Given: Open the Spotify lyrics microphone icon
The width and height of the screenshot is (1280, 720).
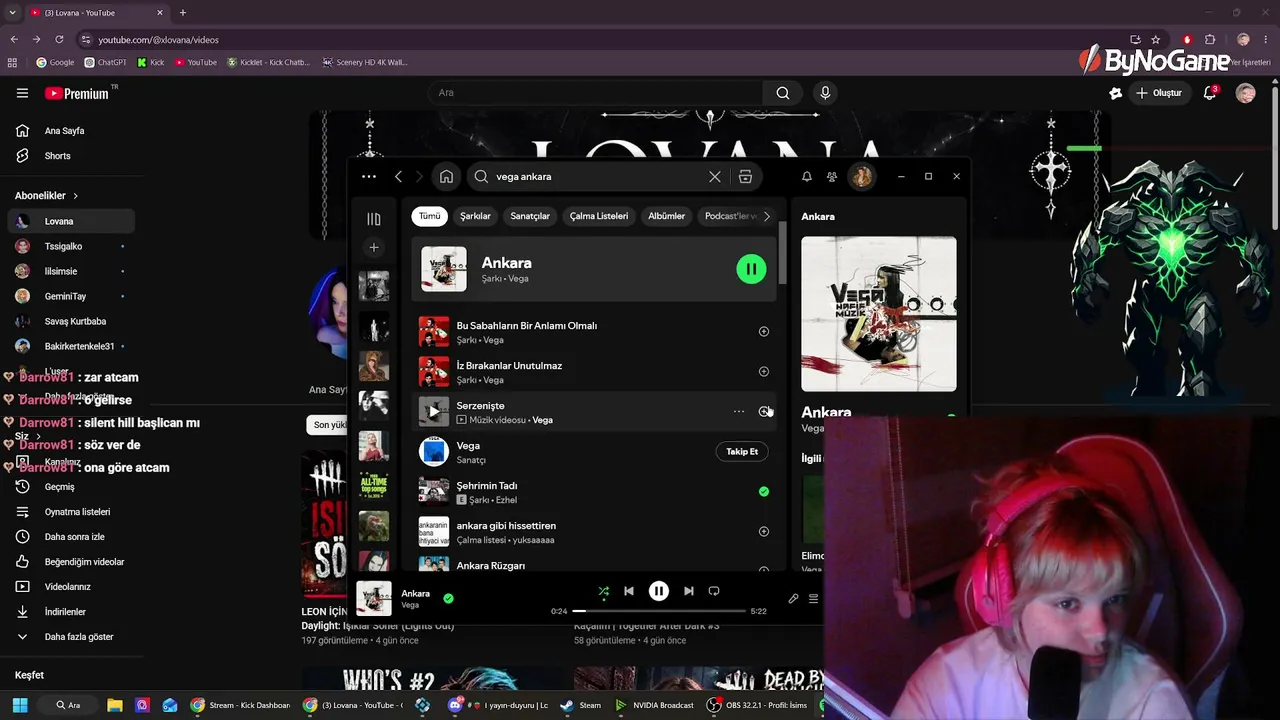Looking at the screenshot, I should click(793, 598).
